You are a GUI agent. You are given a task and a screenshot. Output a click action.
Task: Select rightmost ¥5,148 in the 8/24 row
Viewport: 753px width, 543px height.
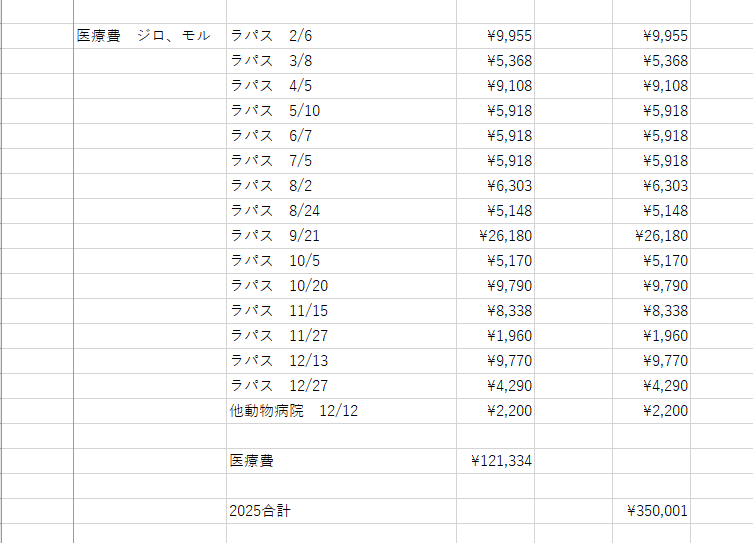click(x=651, y=211)
